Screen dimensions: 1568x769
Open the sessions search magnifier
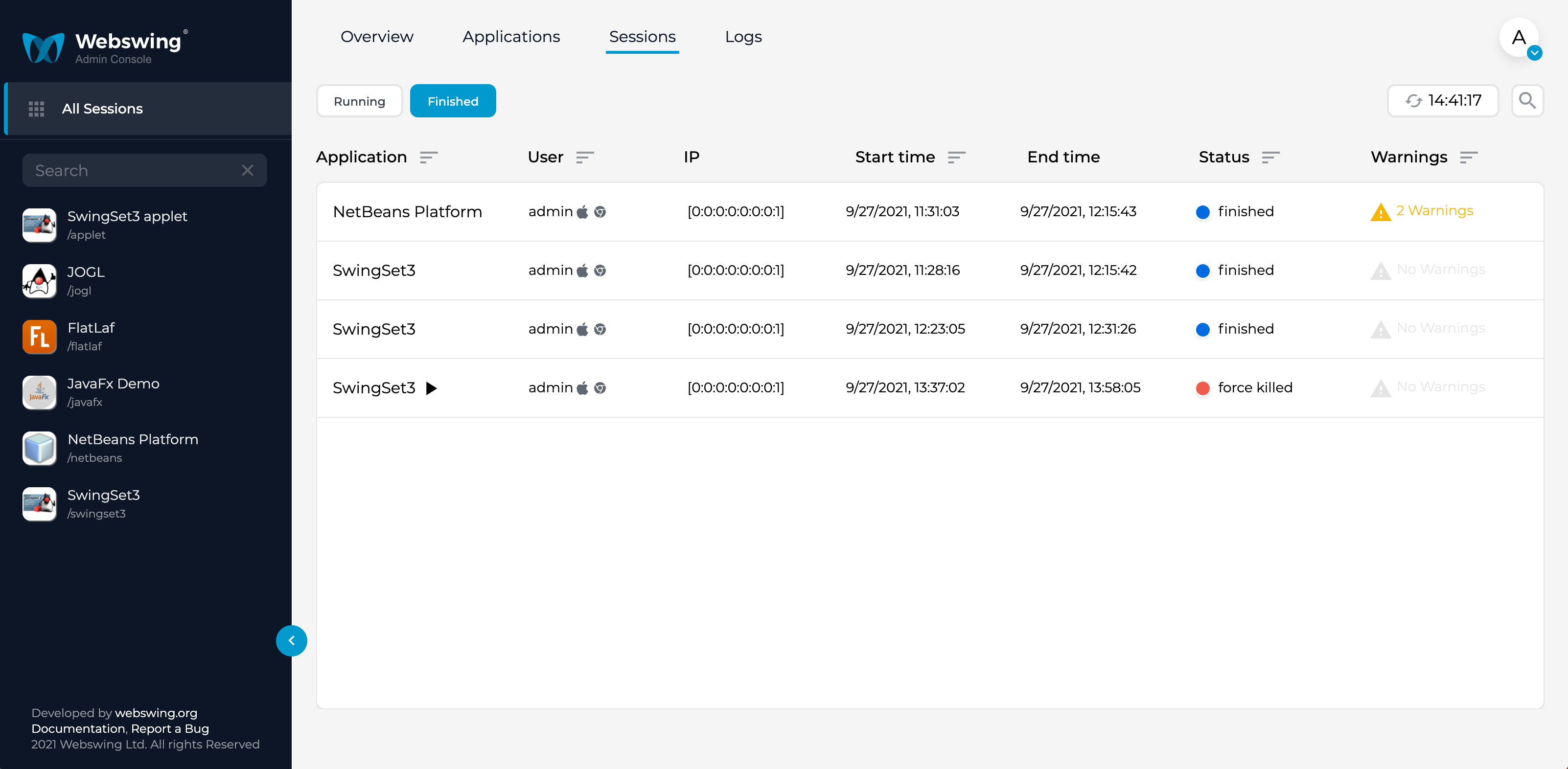point(1527,100)
